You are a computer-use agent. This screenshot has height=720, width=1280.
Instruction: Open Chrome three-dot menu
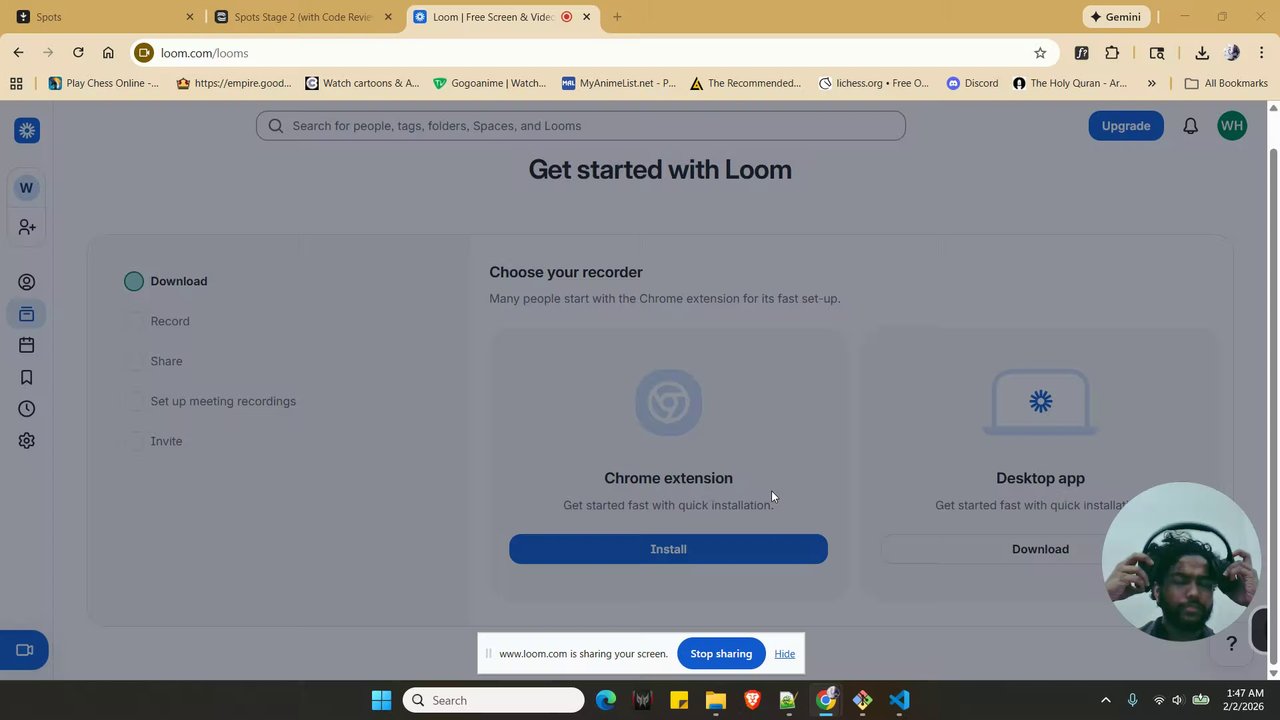(x=1262, y=53)
